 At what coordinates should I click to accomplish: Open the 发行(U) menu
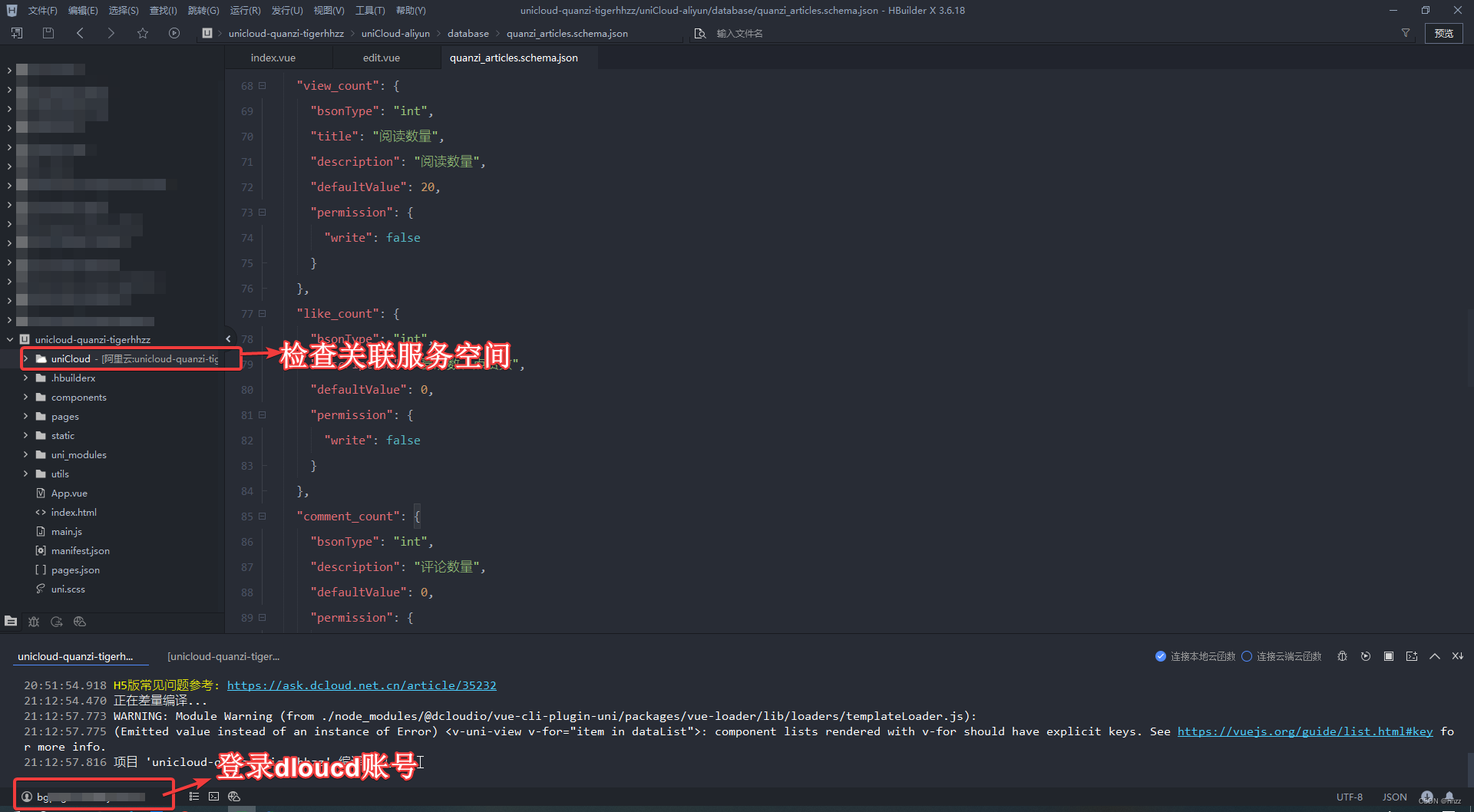point(287,11)
